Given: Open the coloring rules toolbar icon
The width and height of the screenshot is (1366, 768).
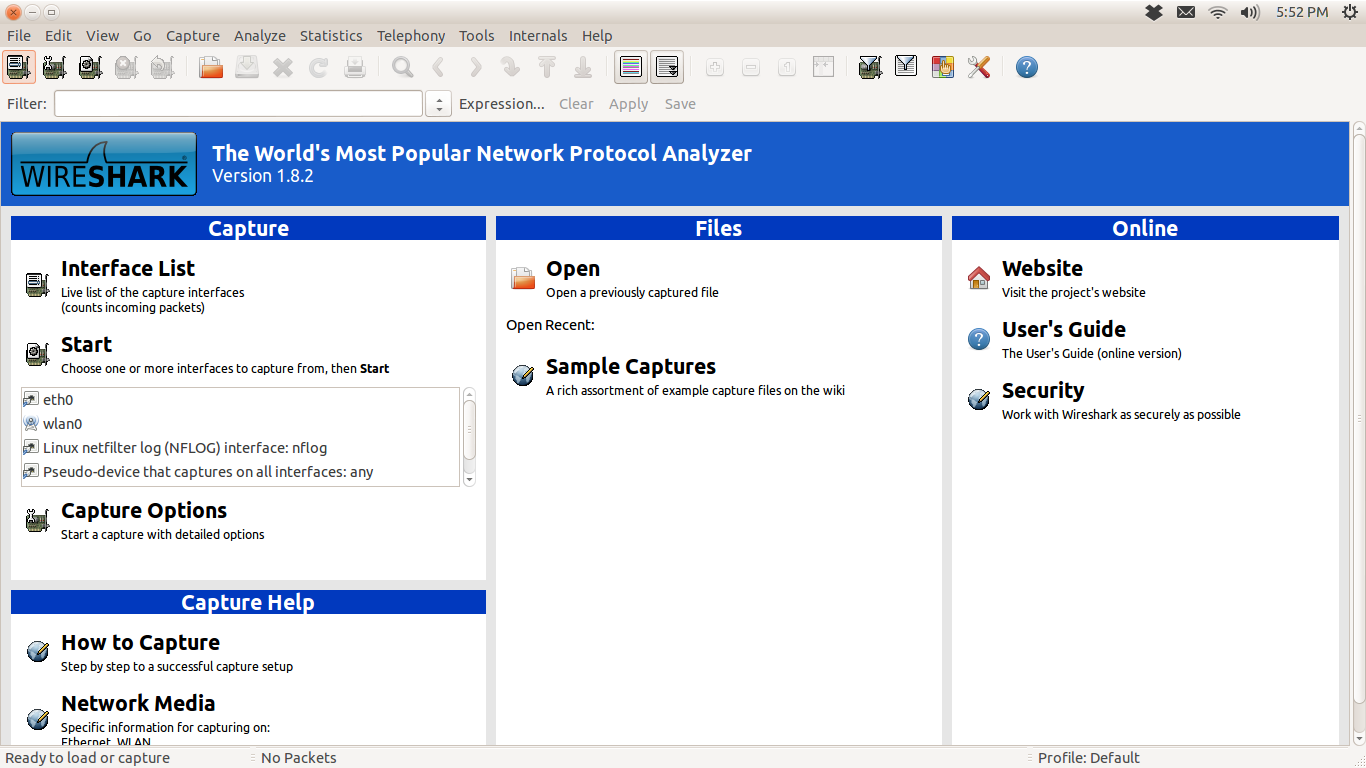Looking at the screenshot, I should coord(942,67).
